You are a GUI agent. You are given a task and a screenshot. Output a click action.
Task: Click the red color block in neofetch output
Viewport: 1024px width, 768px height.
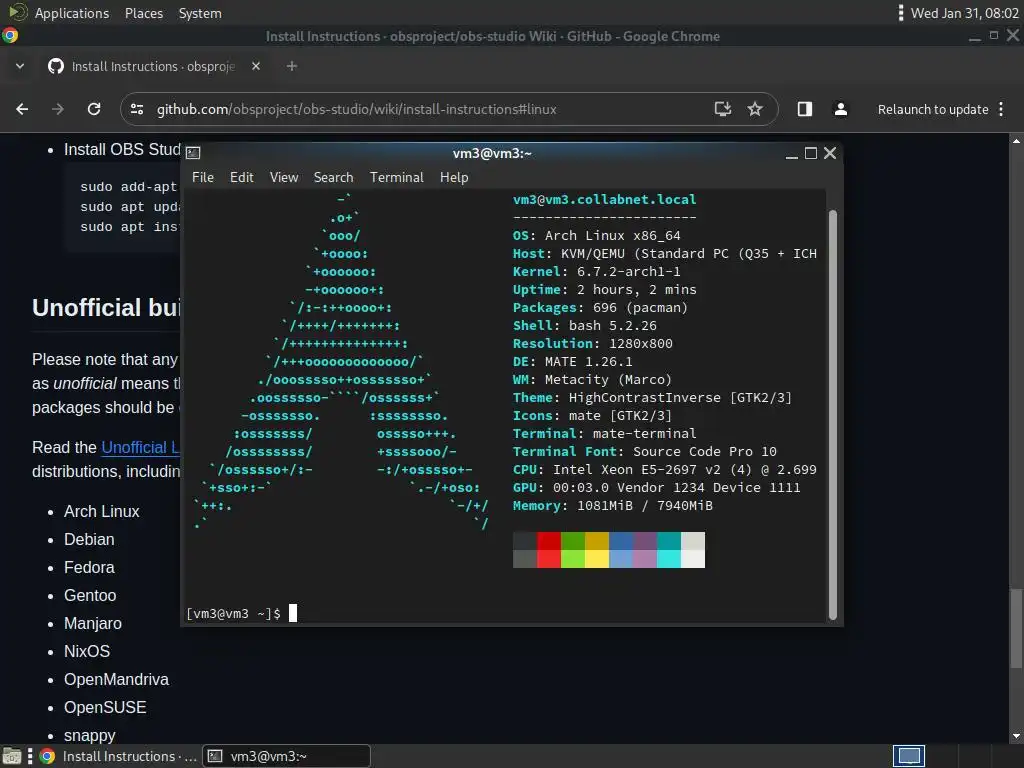click(549, 549)
